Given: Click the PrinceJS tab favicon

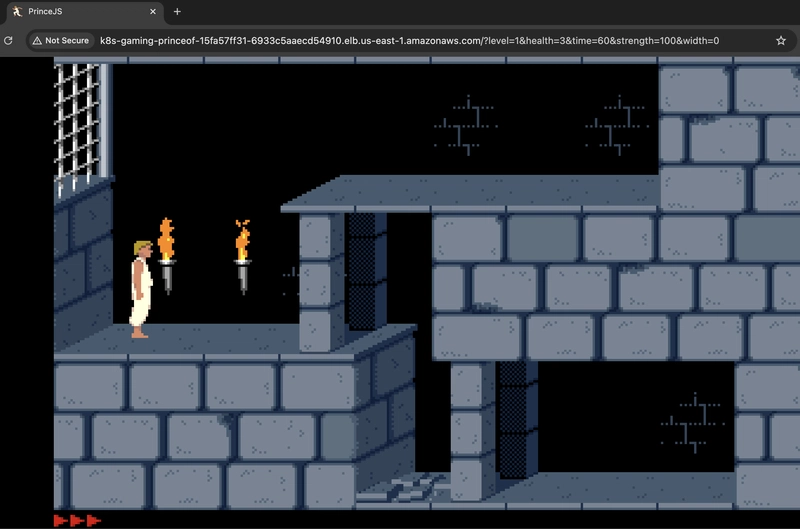Looking at the screenshot, I should pos(15,11).
